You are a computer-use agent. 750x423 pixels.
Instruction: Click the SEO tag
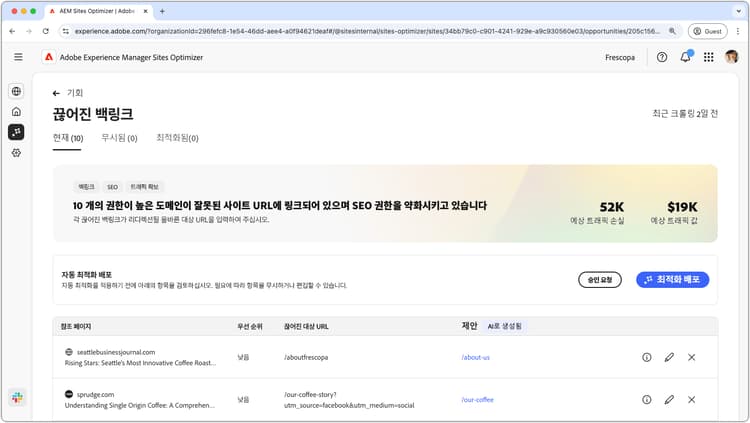tap(112, 187)
